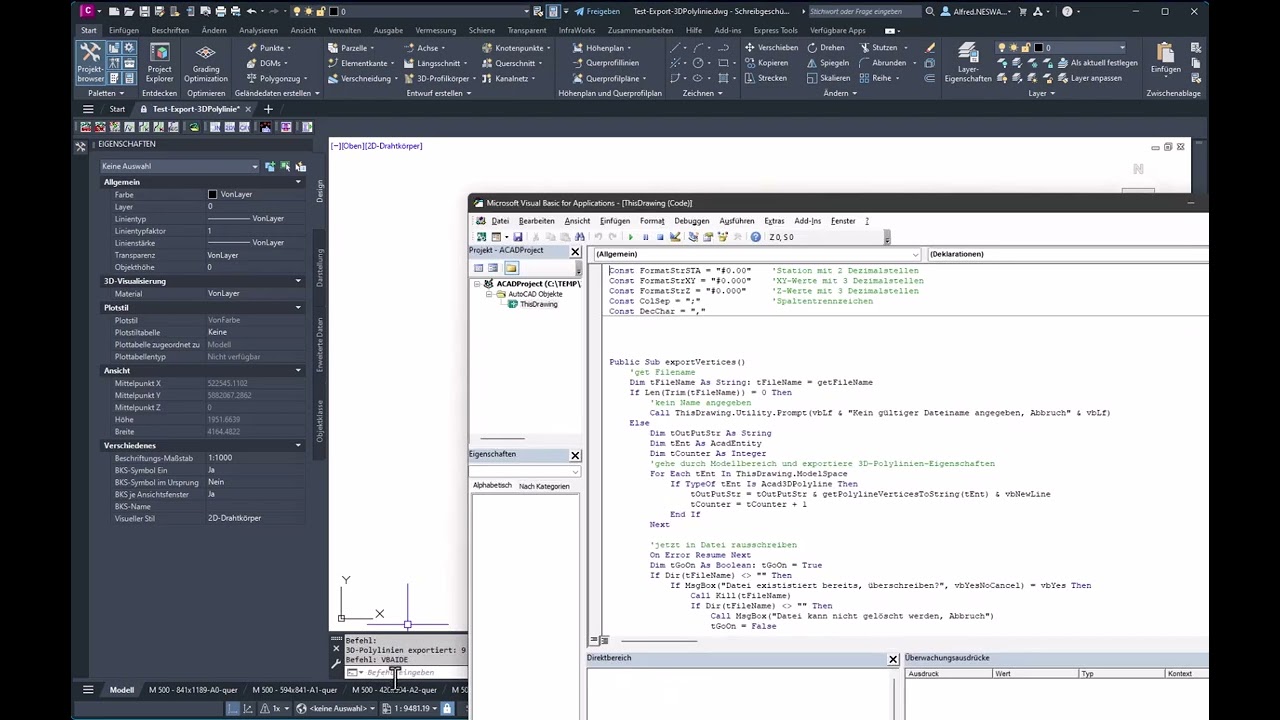
Task: Collapse the ACADProject tree node
Action: (x=476, y=284)
